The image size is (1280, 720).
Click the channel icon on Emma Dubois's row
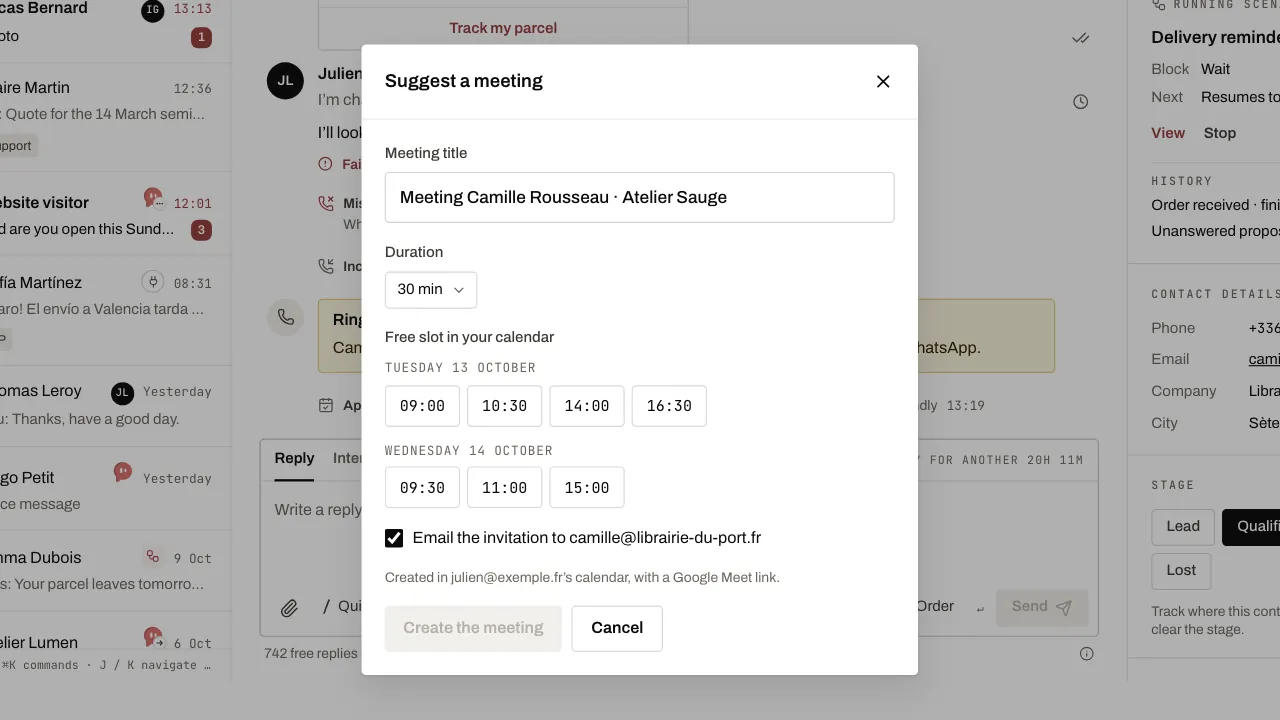152,557
